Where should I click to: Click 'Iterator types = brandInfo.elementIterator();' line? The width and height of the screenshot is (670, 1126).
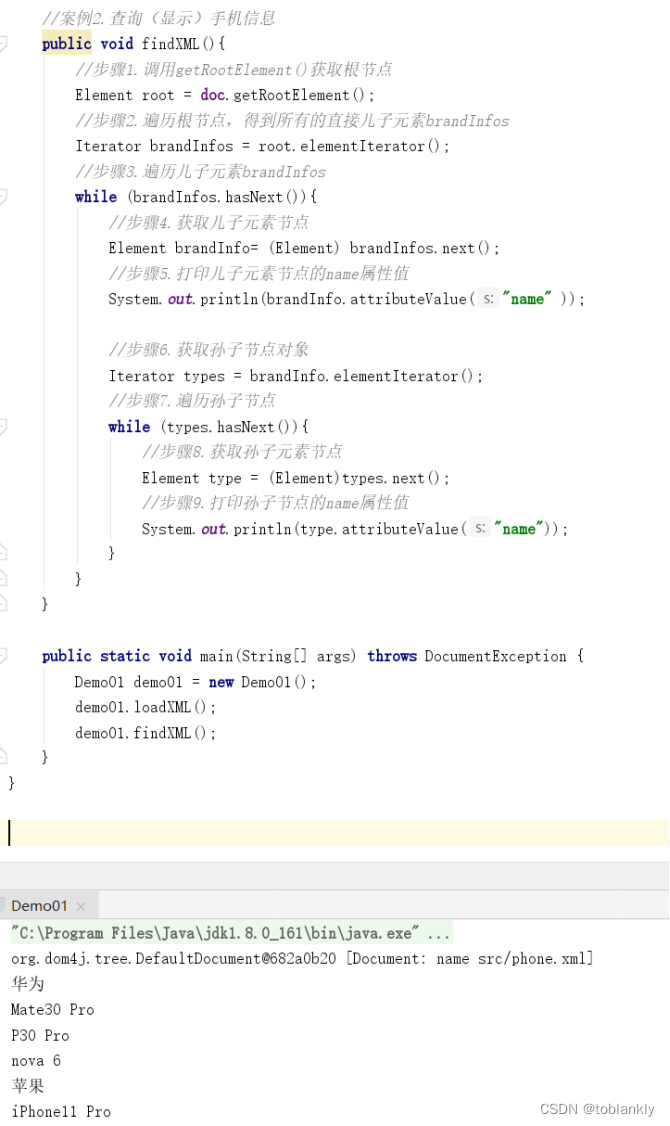295,376
